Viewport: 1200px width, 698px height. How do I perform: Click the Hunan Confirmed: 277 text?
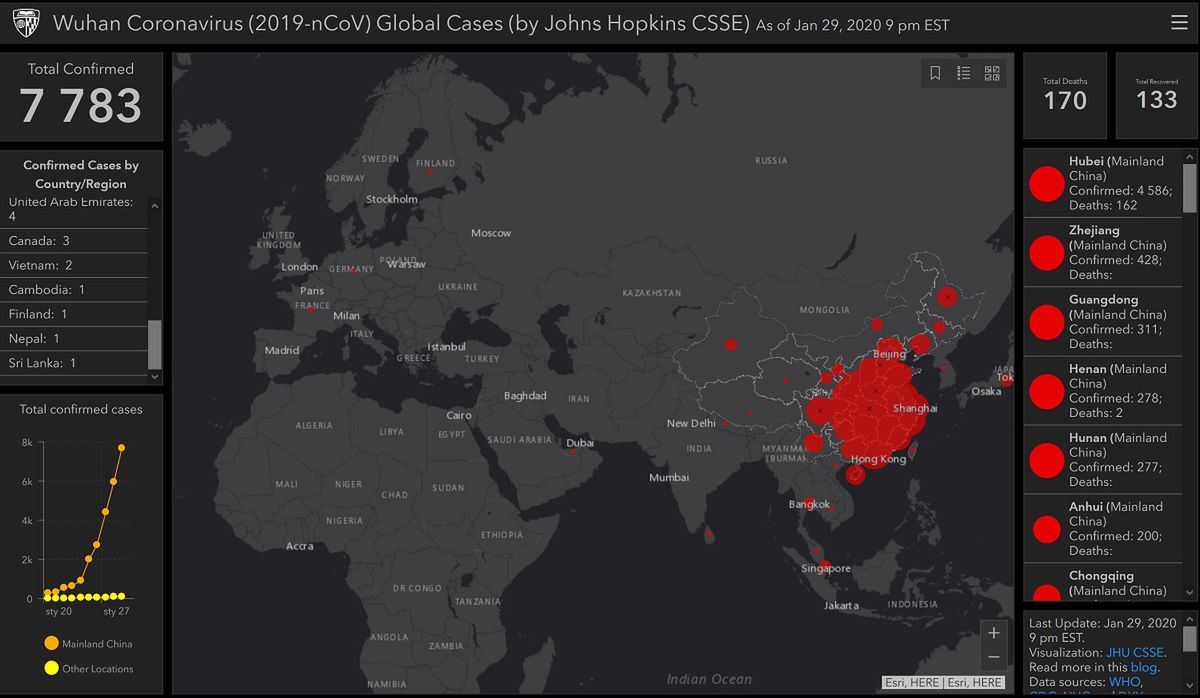tap(1115, 467)
